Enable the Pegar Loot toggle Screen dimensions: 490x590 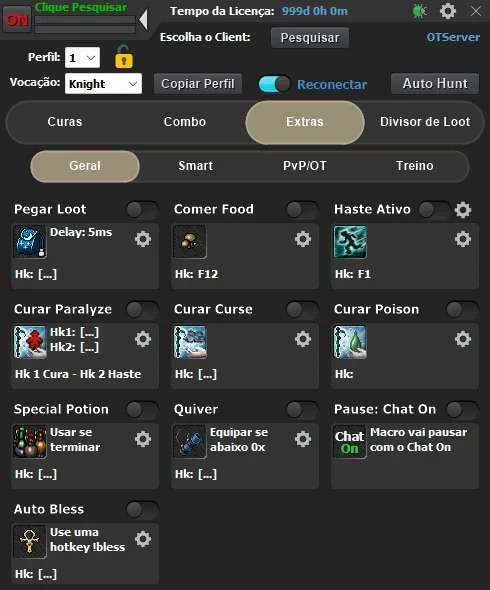tap(142, 210)
